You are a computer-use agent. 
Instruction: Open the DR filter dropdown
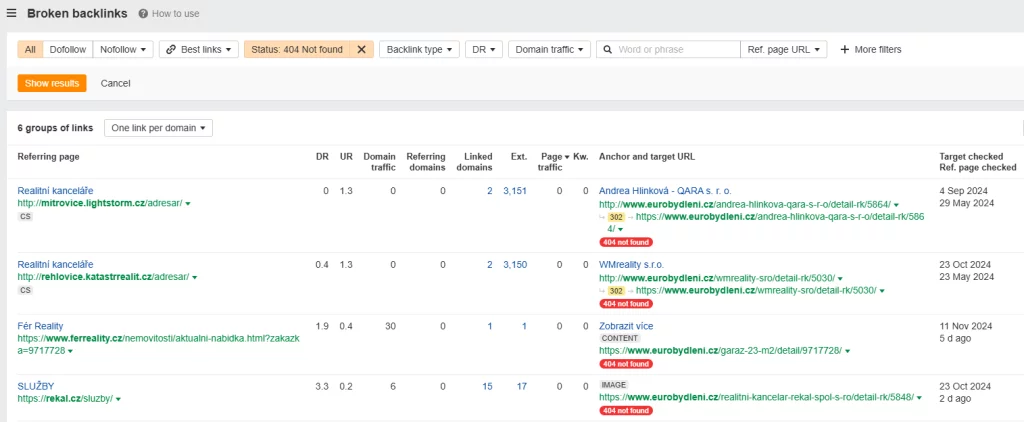[x=484, y=49]
